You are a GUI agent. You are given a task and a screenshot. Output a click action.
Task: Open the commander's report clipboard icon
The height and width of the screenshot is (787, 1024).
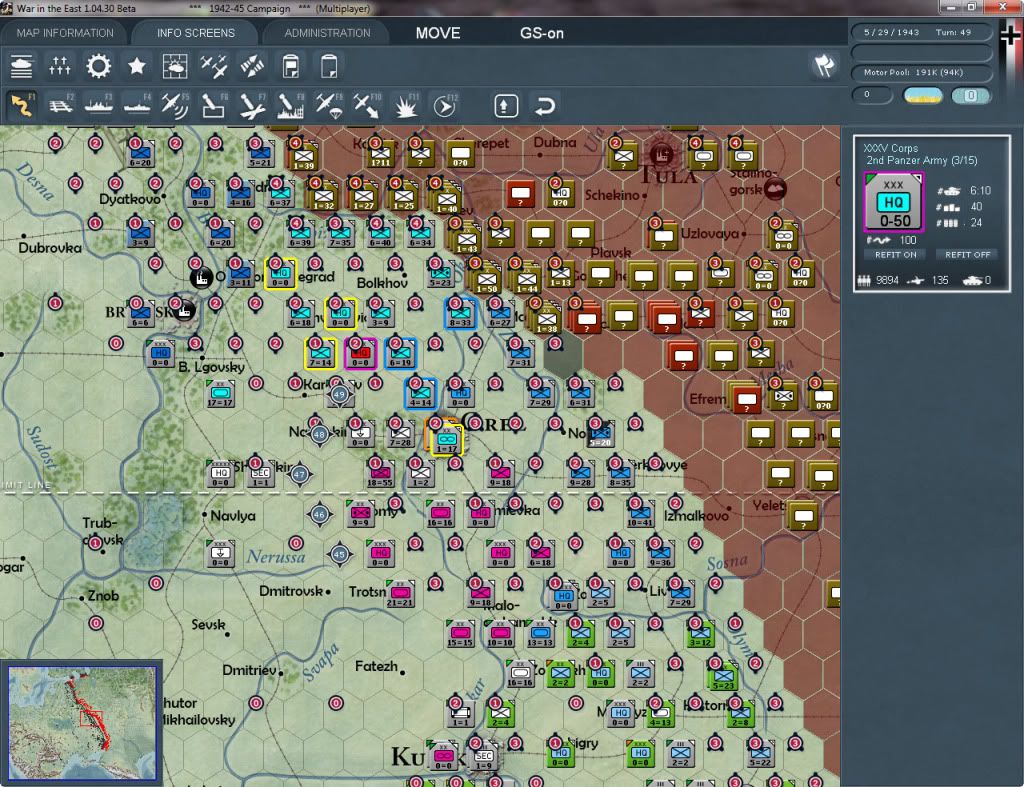tap(291, 67)
